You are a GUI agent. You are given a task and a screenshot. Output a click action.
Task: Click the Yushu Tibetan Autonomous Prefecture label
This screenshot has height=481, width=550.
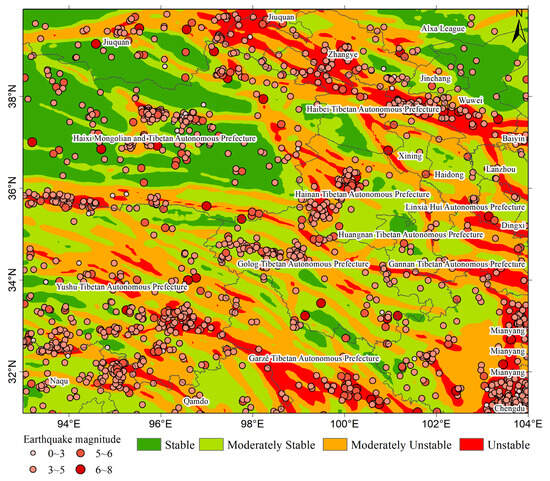click(122, 287)
